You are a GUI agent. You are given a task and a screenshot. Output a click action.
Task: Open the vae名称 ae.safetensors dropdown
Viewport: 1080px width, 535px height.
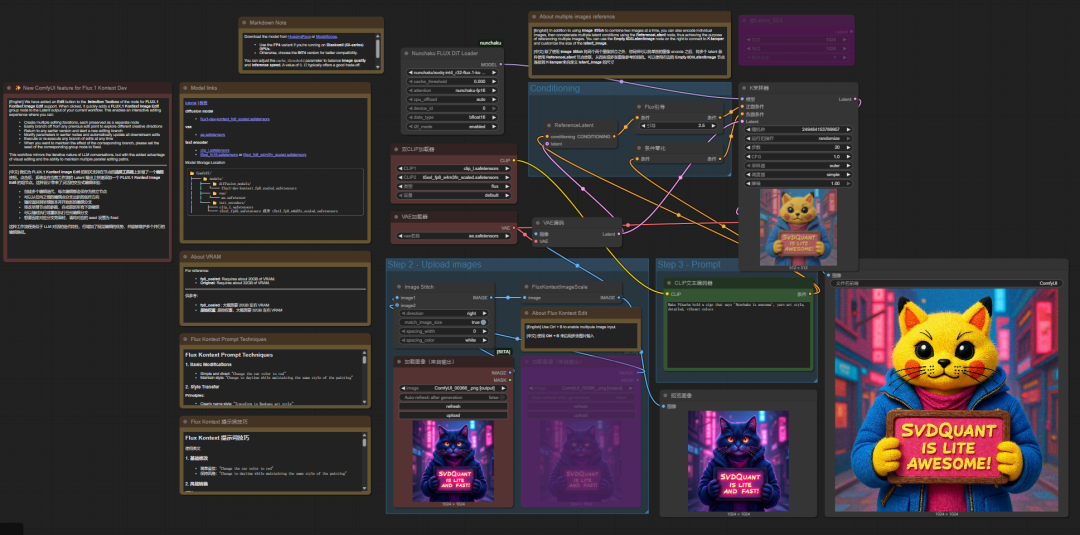pyautogui.click(x=454, y=236)
